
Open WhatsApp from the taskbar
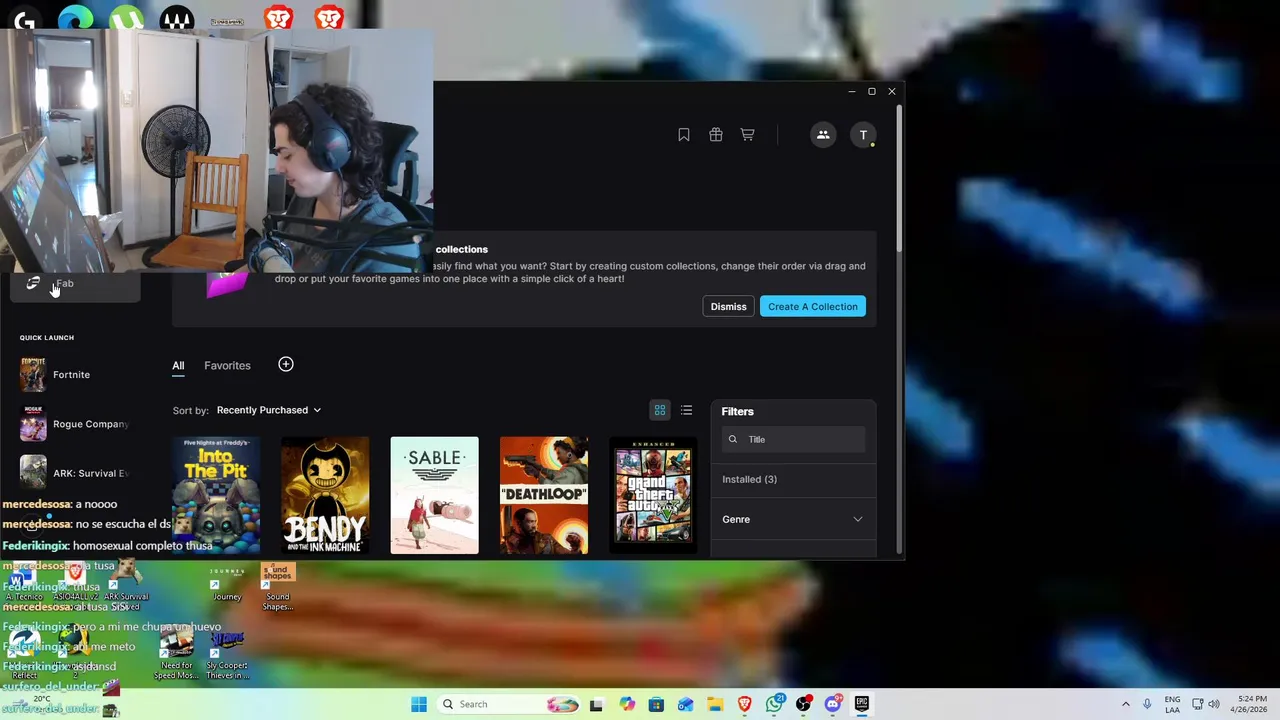point(774,704)
